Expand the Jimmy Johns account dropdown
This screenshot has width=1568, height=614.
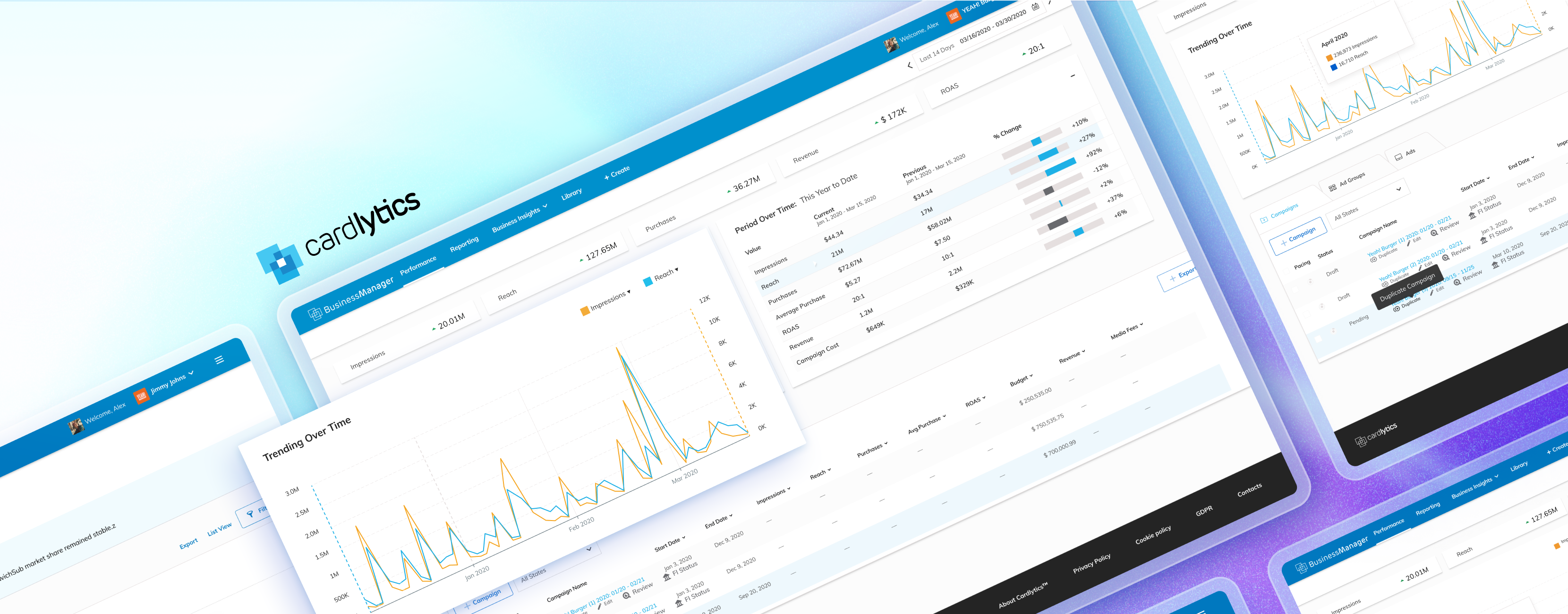tap(191, 372)
